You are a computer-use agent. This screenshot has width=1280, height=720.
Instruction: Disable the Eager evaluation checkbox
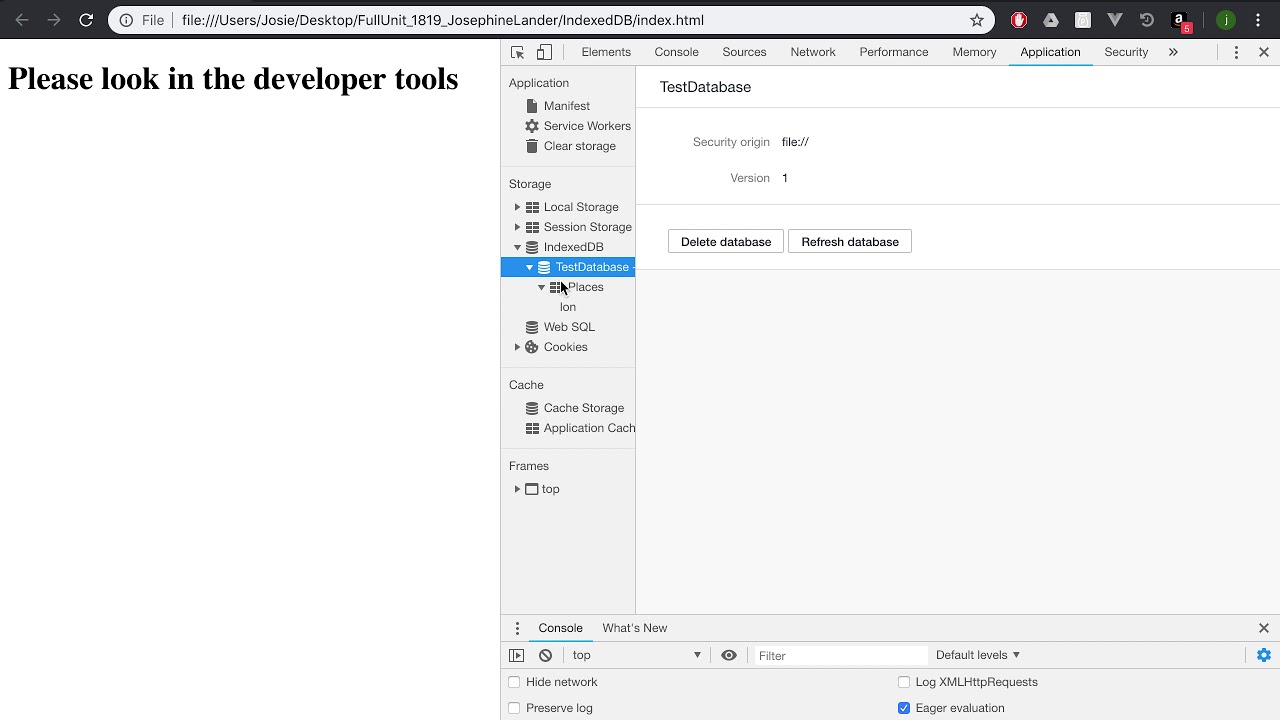(x=904, y=708)
